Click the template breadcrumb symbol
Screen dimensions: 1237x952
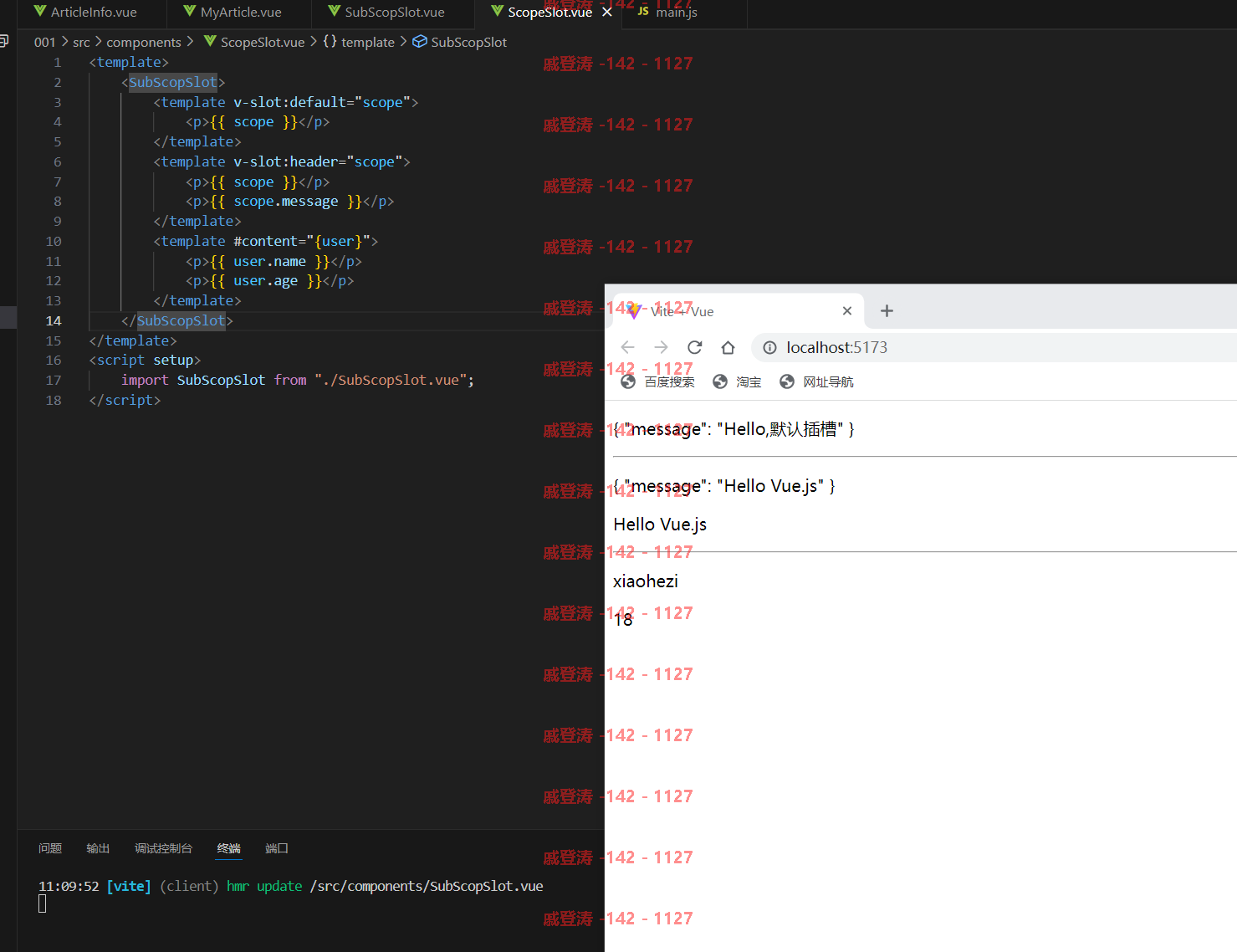368,42
